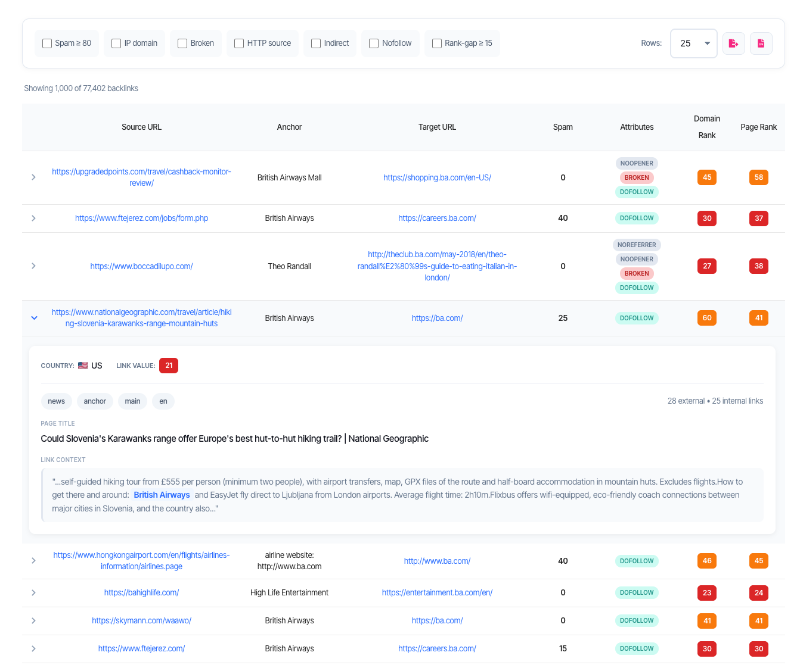Expand the last ftejerez.com row

click(x=34, y=649)
